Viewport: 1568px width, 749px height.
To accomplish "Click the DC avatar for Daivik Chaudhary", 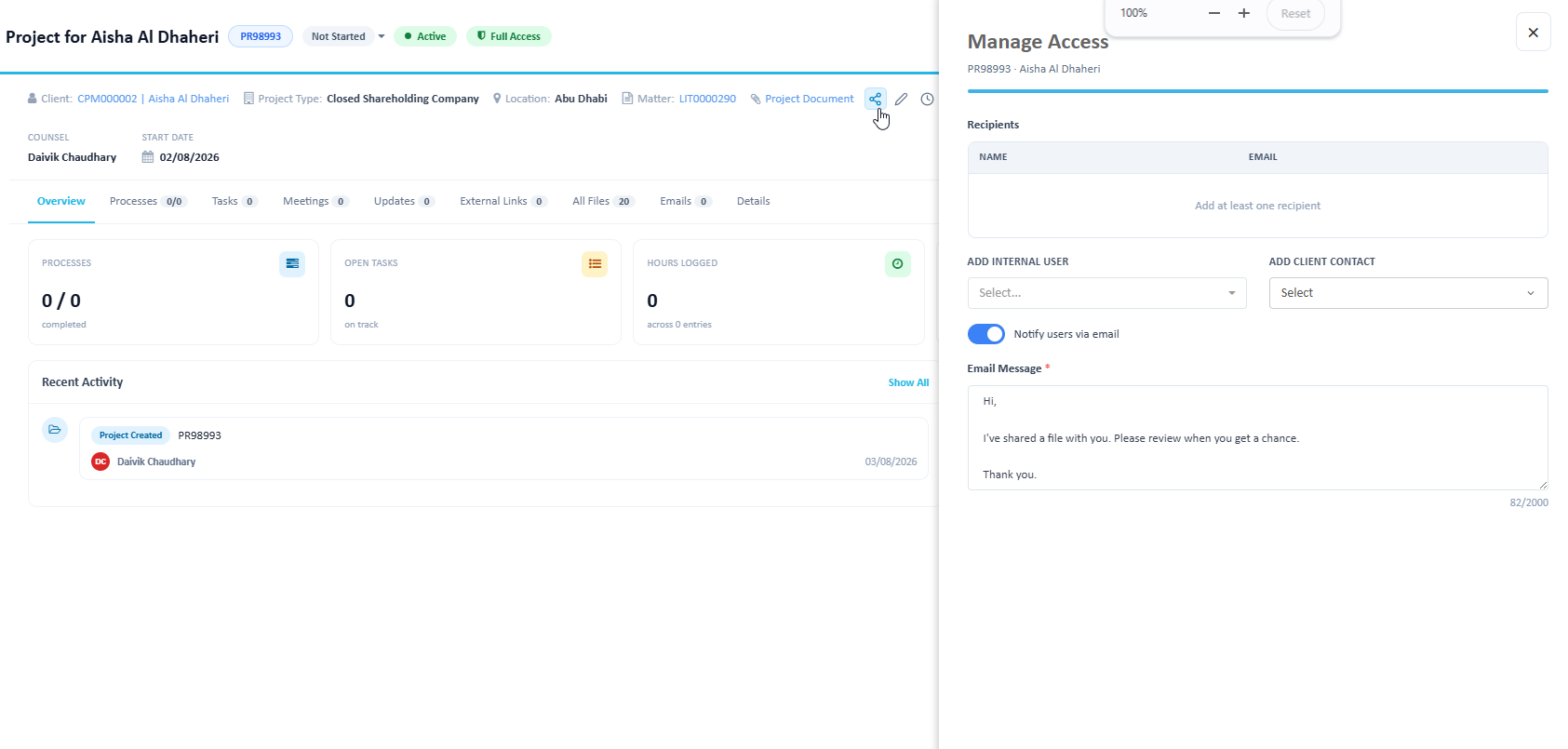I will pyautogui.click(x=101, y=461).
